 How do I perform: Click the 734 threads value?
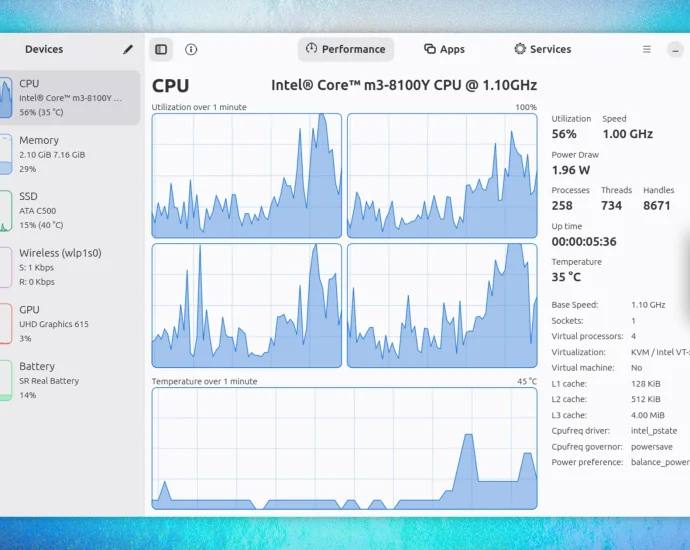612,205
